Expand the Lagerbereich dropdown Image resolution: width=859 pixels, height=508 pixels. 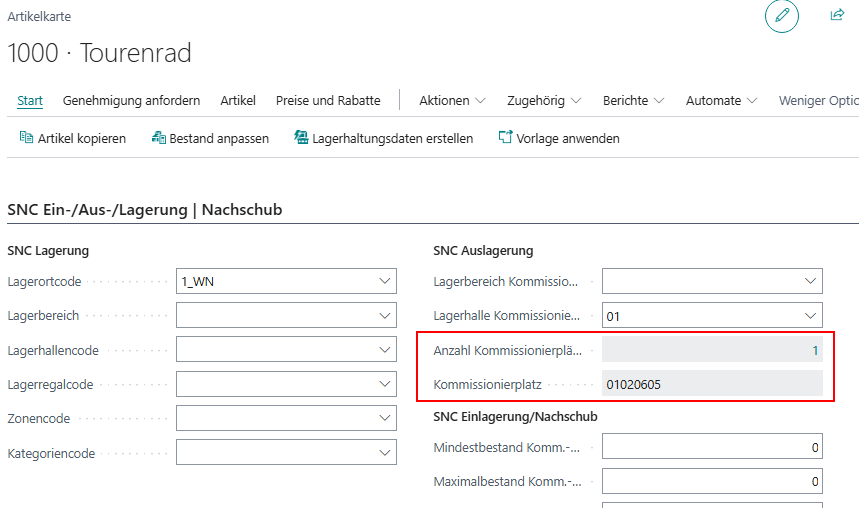click(x=385, y=316)
